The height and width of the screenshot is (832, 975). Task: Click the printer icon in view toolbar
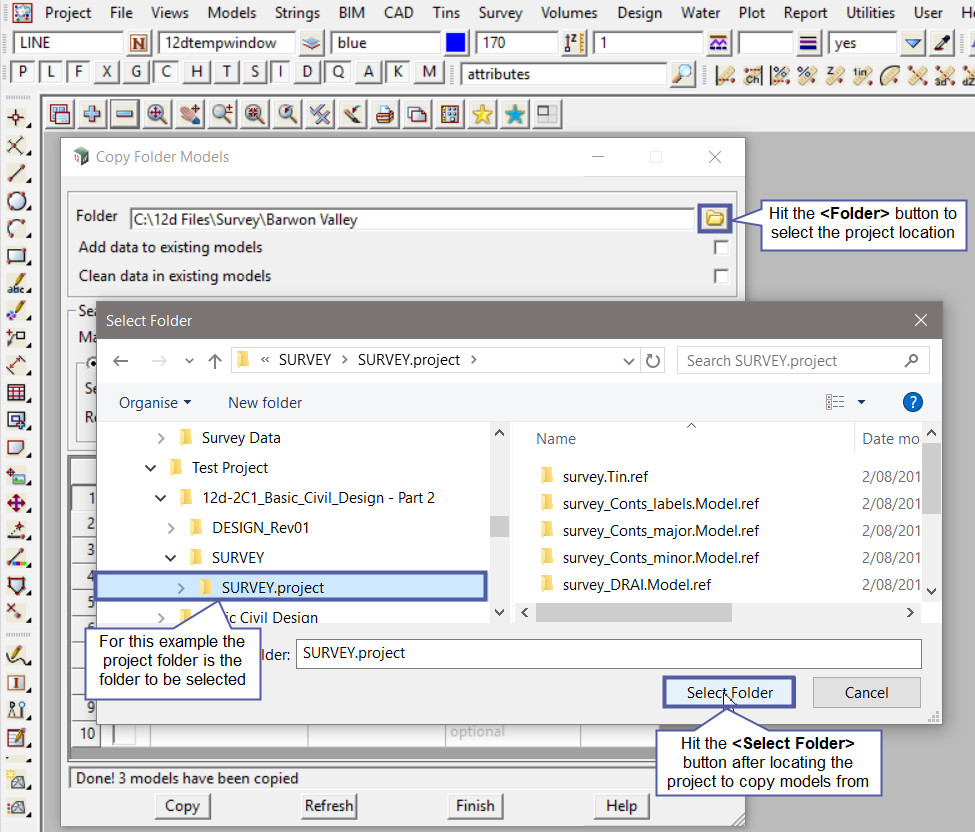click(x=384, y=115)
